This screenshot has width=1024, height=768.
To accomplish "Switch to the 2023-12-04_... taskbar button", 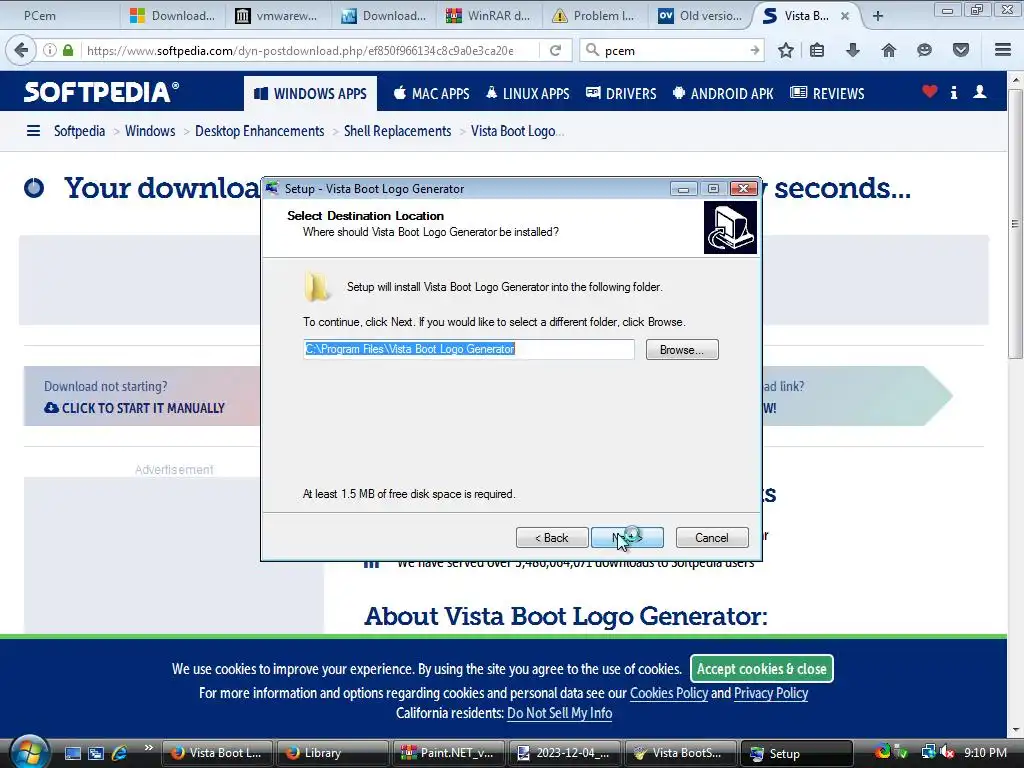I will coord(564,753).
